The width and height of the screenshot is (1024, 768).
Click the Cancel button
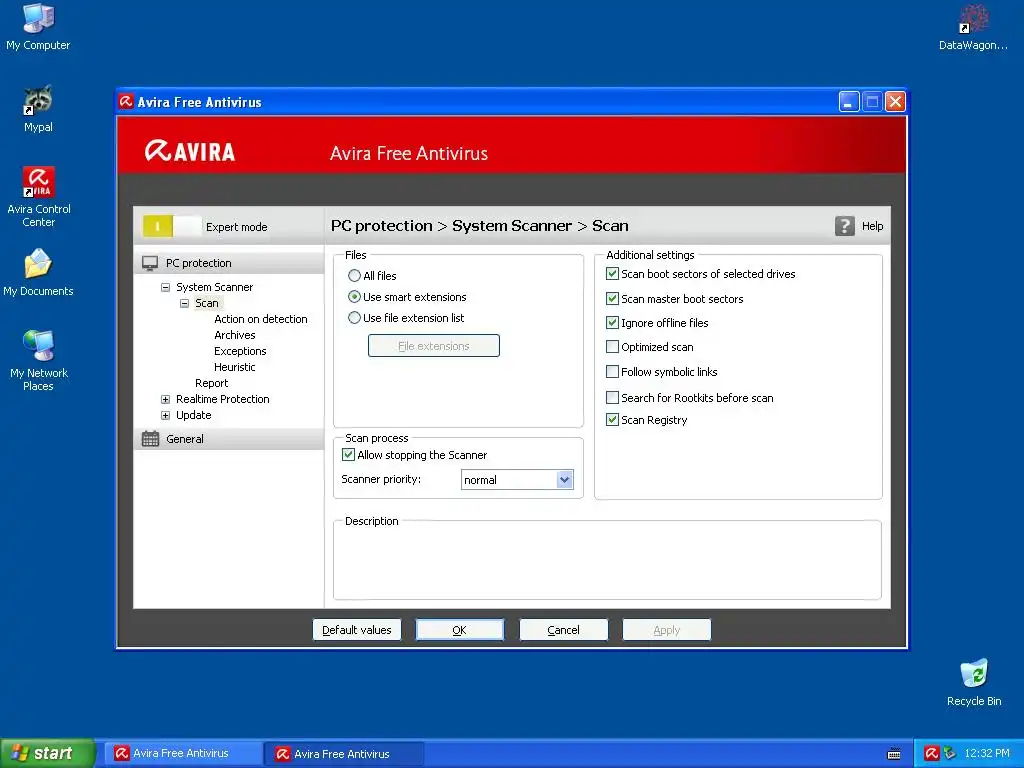tap(563, 630)
